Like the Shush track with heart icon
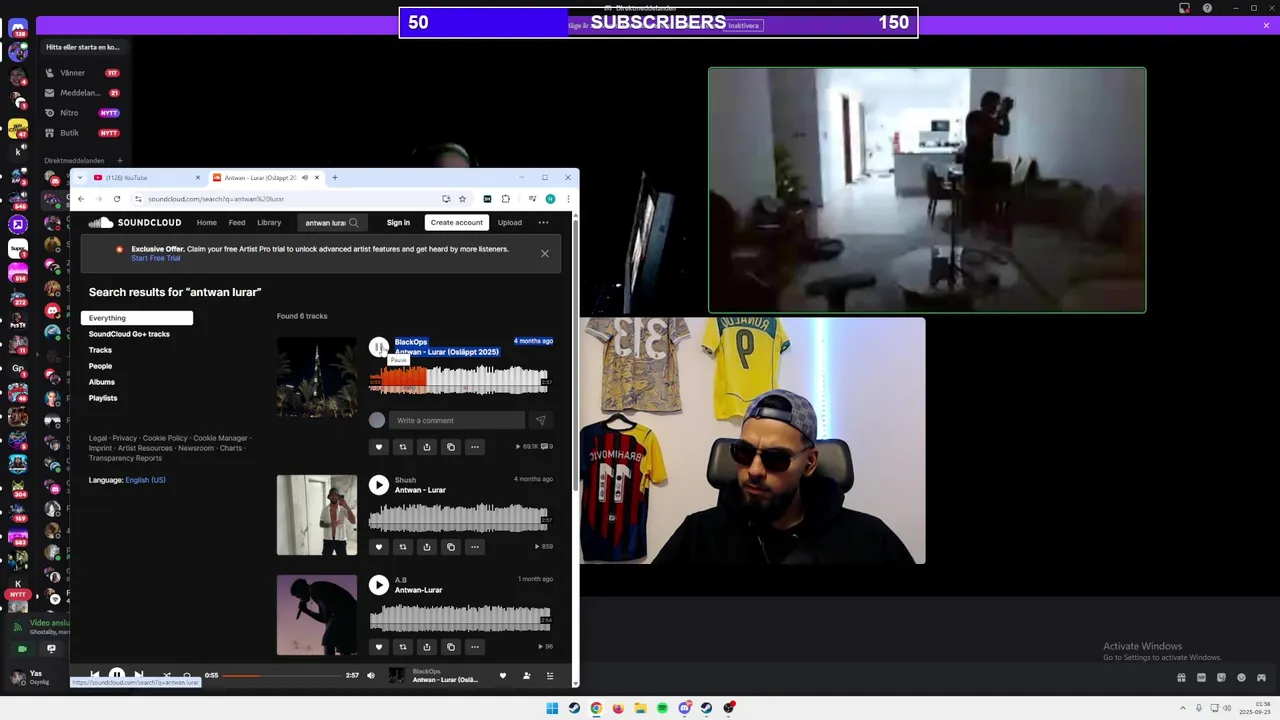Image resolution: width=1280 pixels, height=720 pixels. (378, 547)
